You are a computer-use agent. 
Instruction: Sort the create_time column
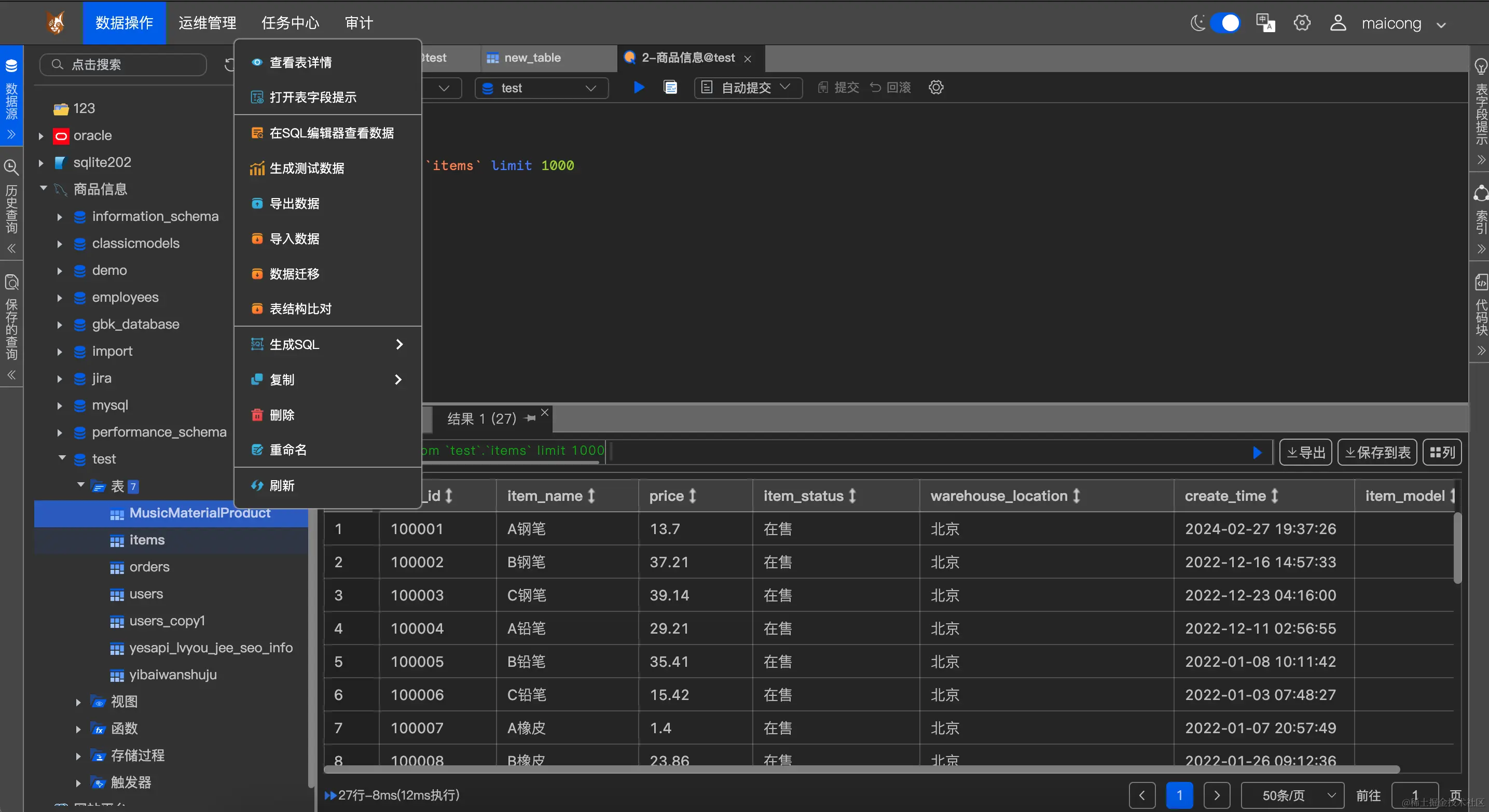[x=1274, y=496]
